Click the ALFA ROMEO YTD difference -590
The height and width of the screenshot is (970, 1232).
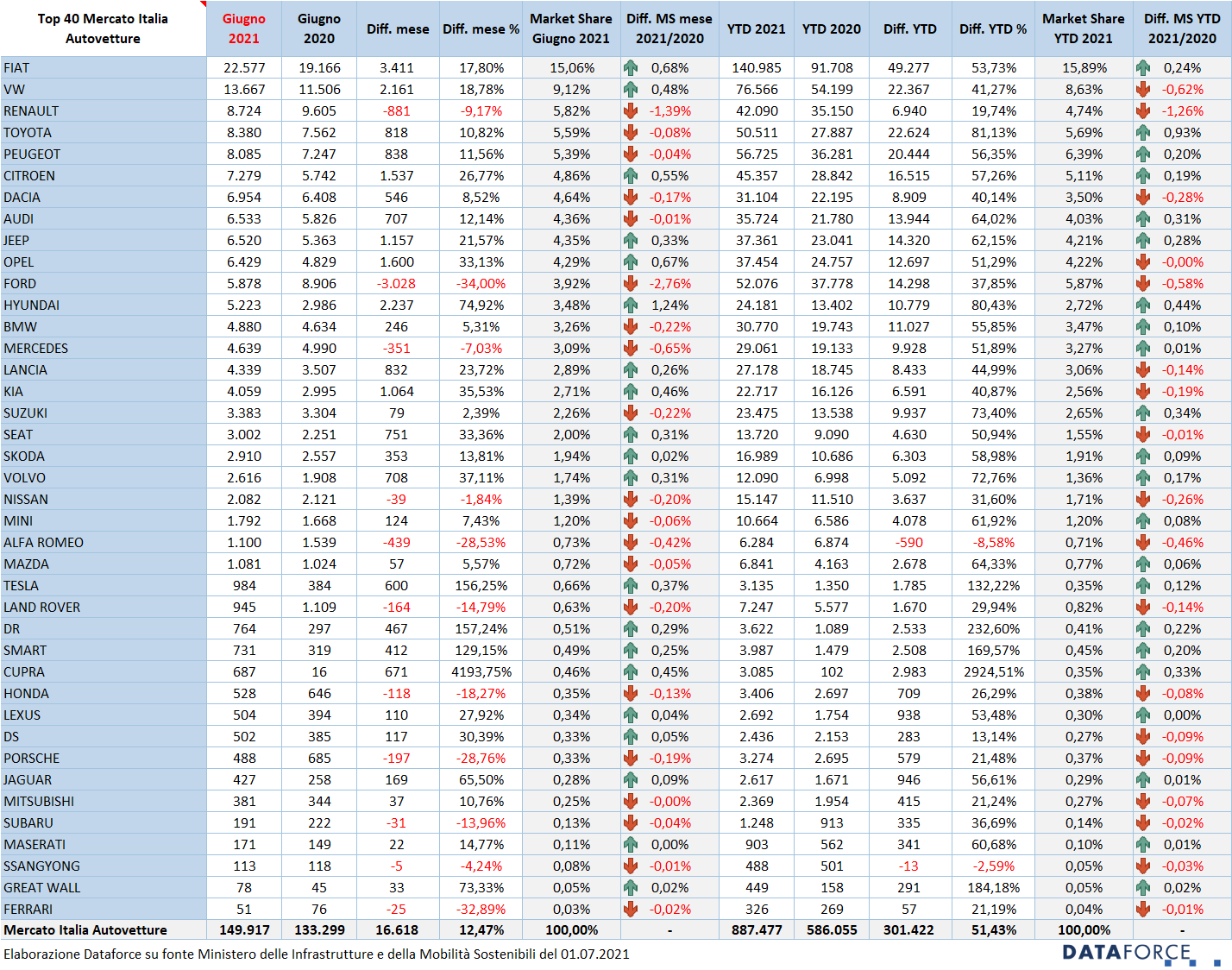[908, 542]
